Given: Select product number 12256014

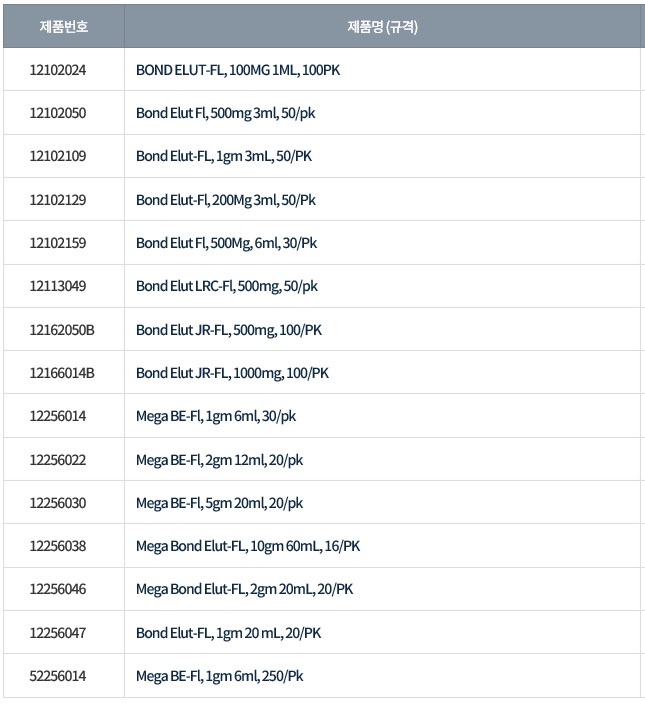Looking at the screenshot, I should 58,416.
